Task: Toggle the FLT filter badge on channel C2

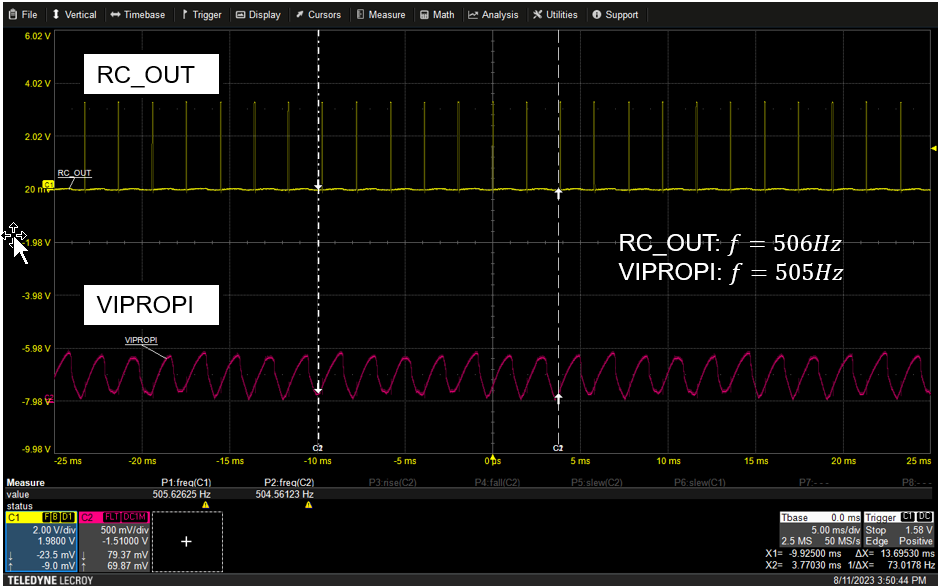Action: [110, 516]
